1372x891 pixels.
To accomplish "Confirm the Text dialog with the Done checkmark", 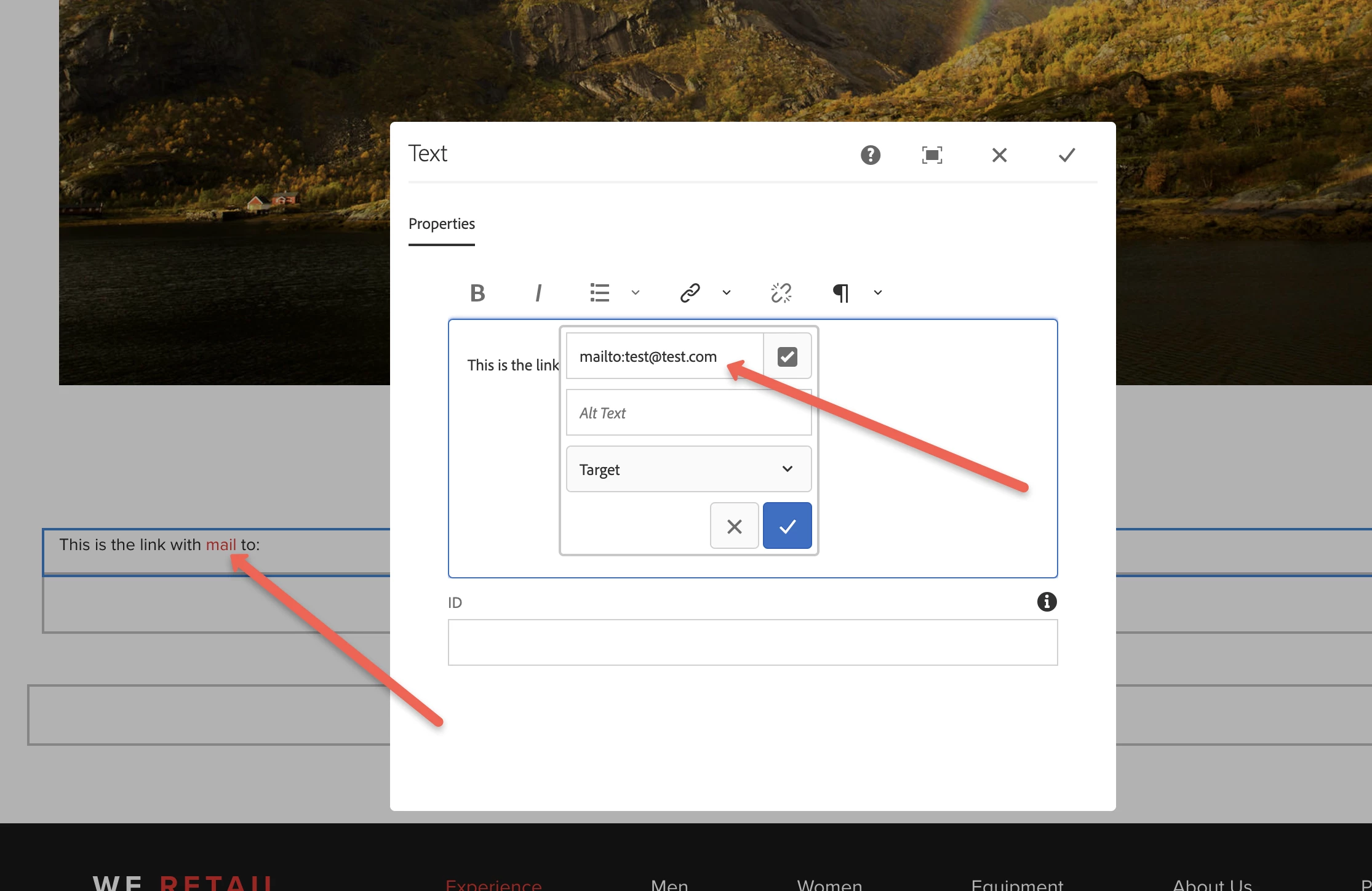I will pos(1067,155).
